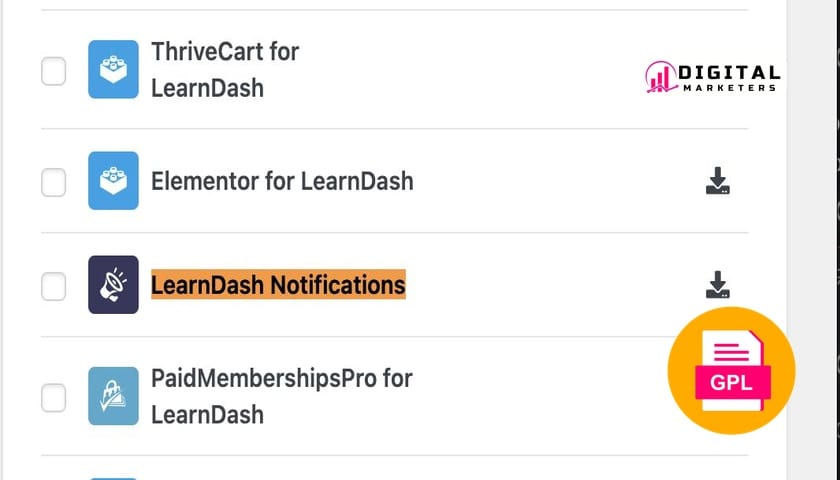Open the ThriveCart for LearnDash title

point(225,70)
